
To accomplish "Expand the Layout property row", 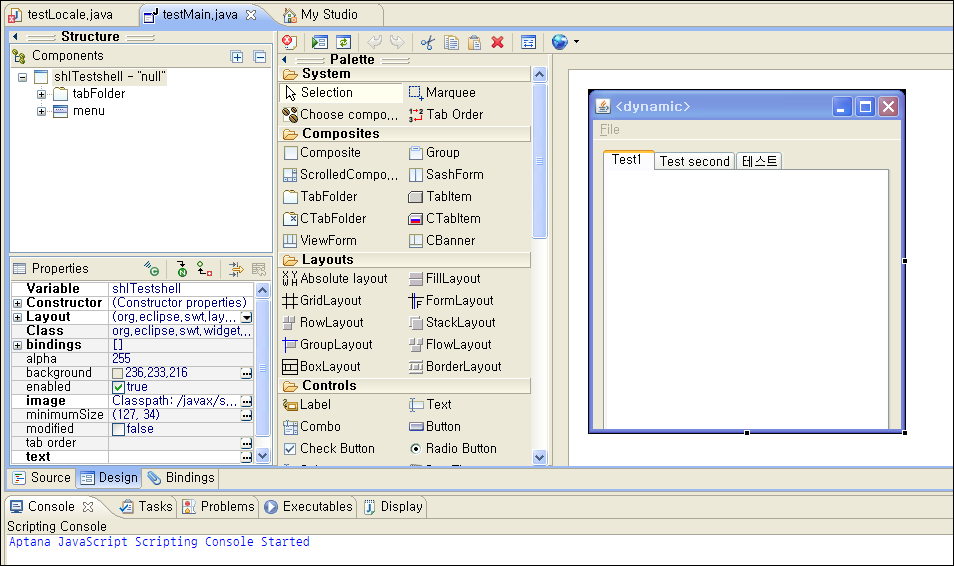I will click(x=18, y=317).
